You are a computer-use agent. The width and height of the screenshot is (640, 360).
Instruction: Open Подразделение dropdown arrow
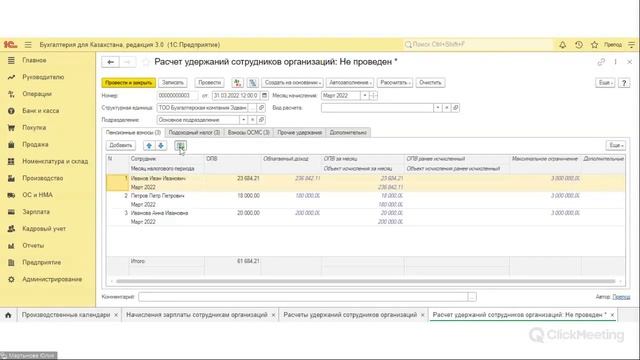click(243, 120)
